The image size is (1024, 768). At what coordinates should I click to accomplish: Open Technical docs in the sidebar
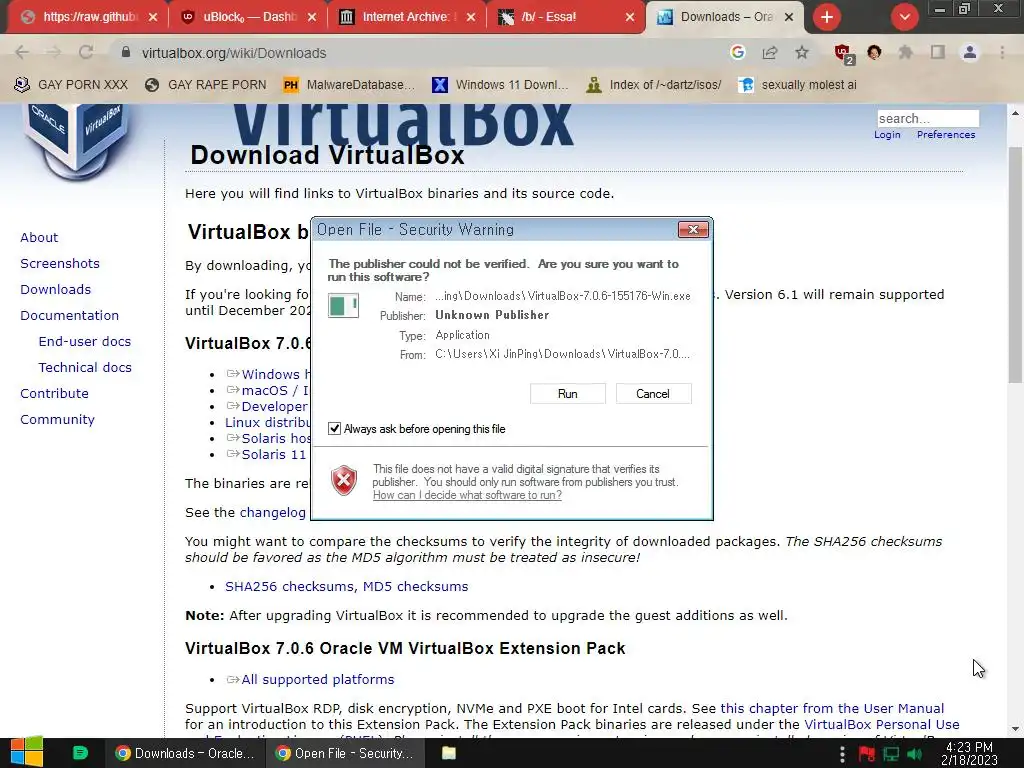coord(85,368)
